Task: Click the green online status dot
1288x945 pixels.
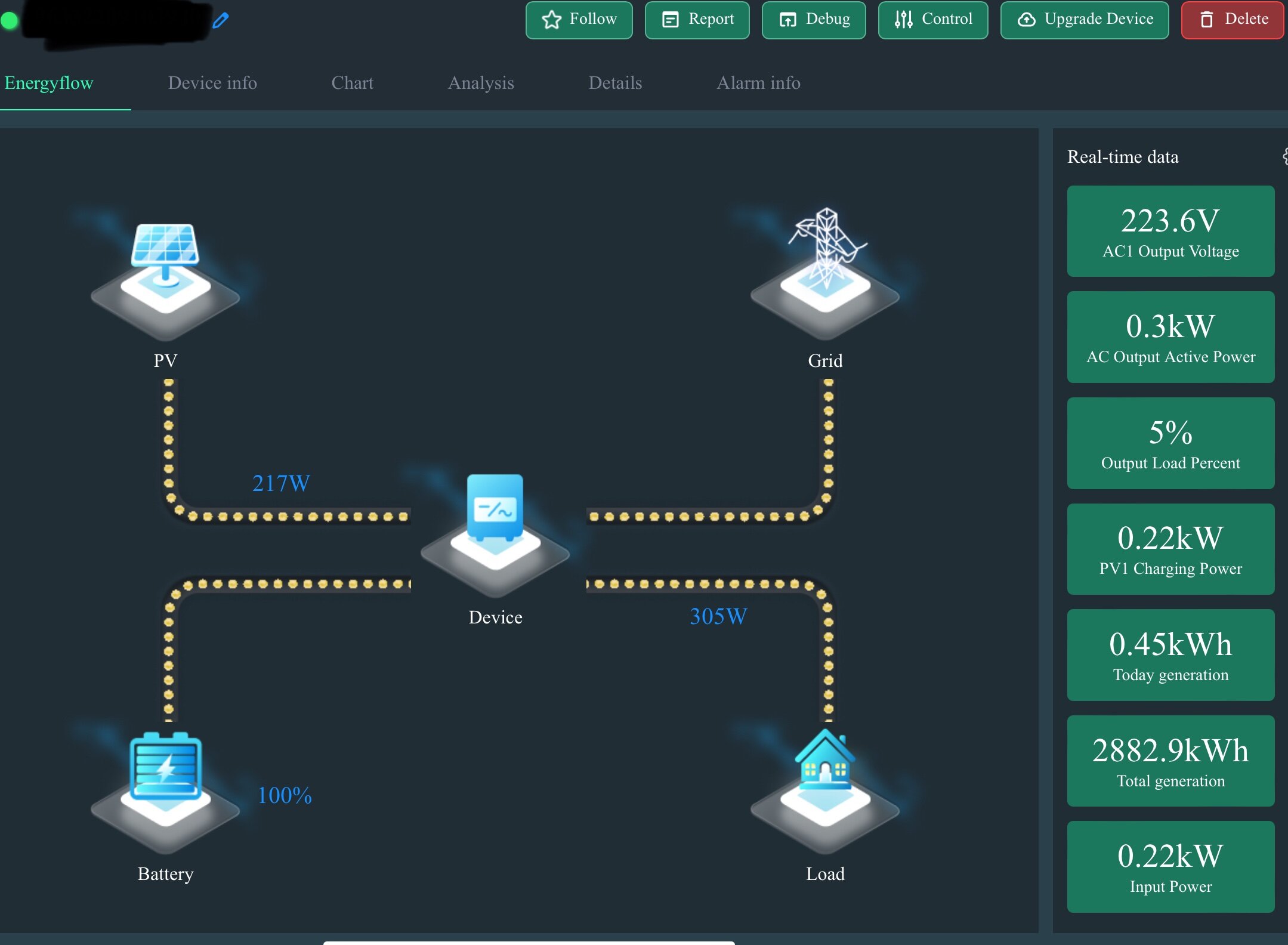Action: pyautogui.click(x=9, y=21)
